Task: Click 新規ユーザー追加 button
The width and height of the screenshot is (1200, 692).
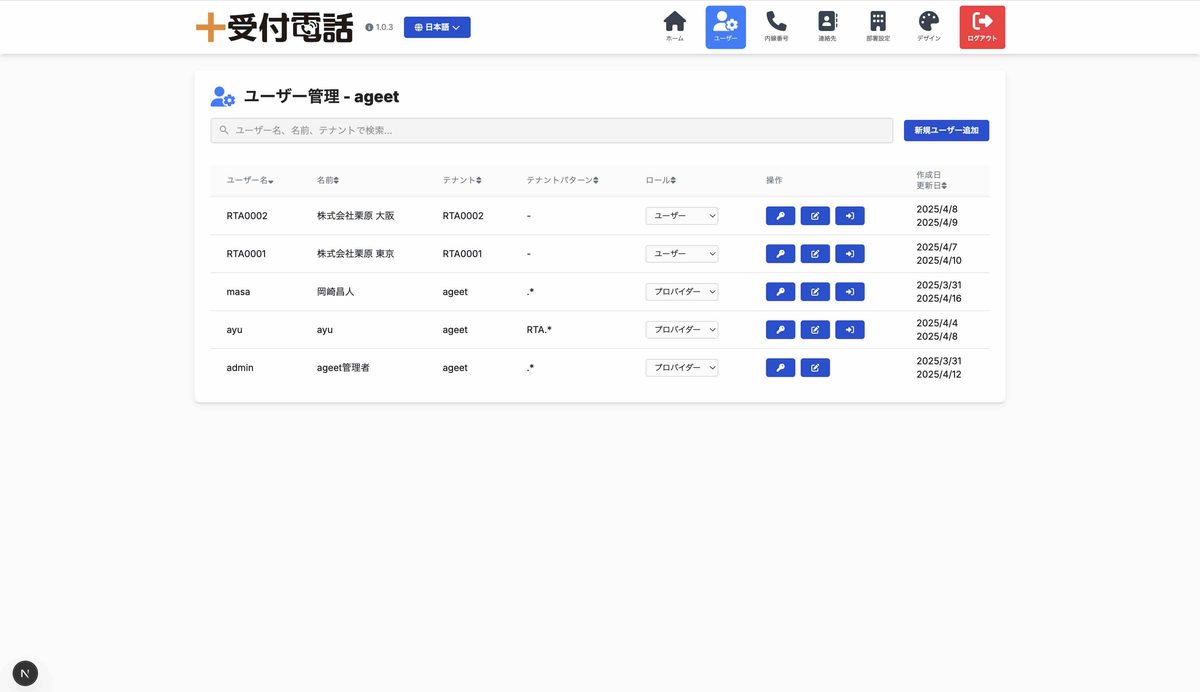Action: (x=946, y=130)
